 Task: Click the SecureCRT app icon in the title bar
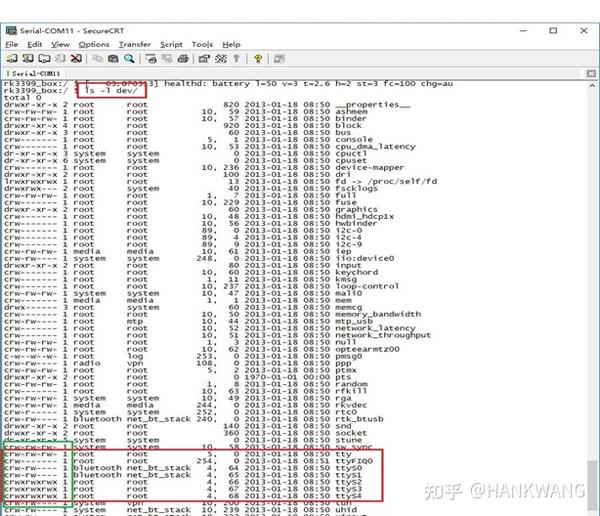point(11,31)
